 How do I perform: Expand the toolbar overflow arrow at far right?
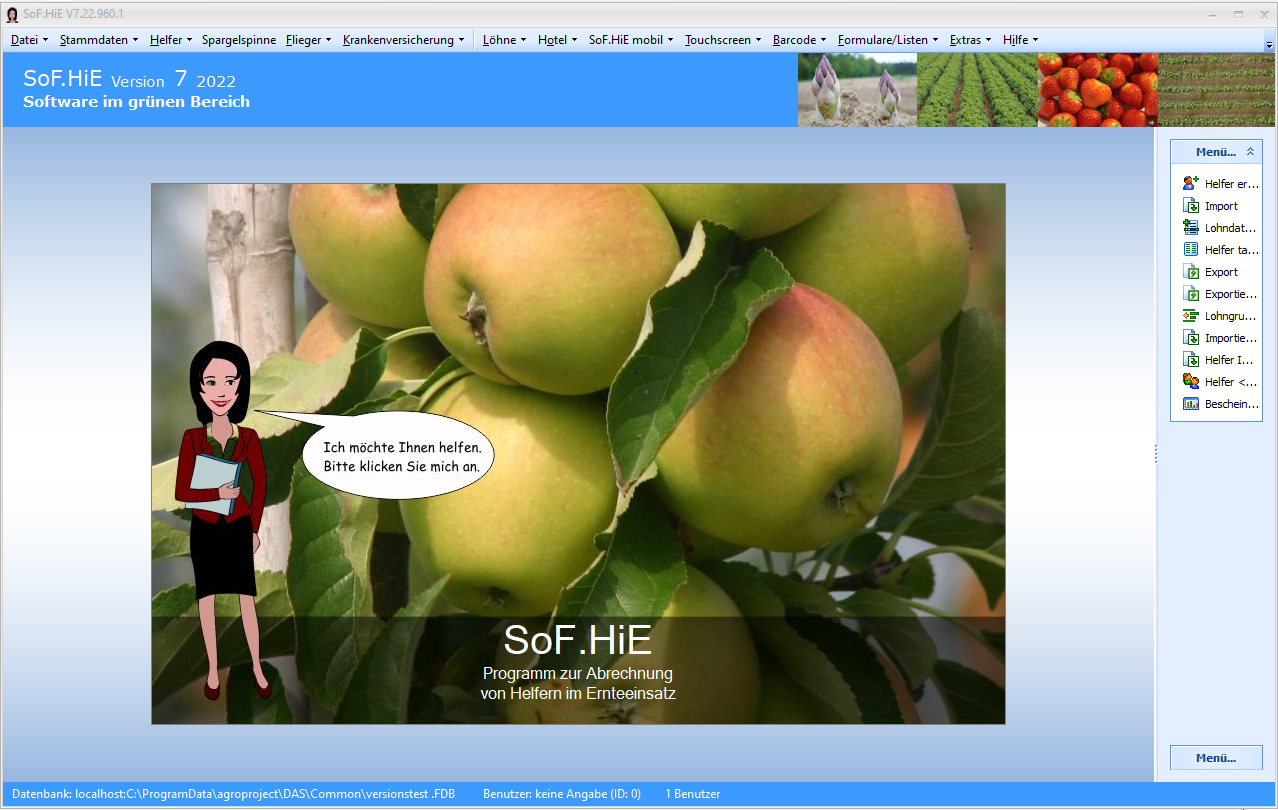pos(1270,45)
